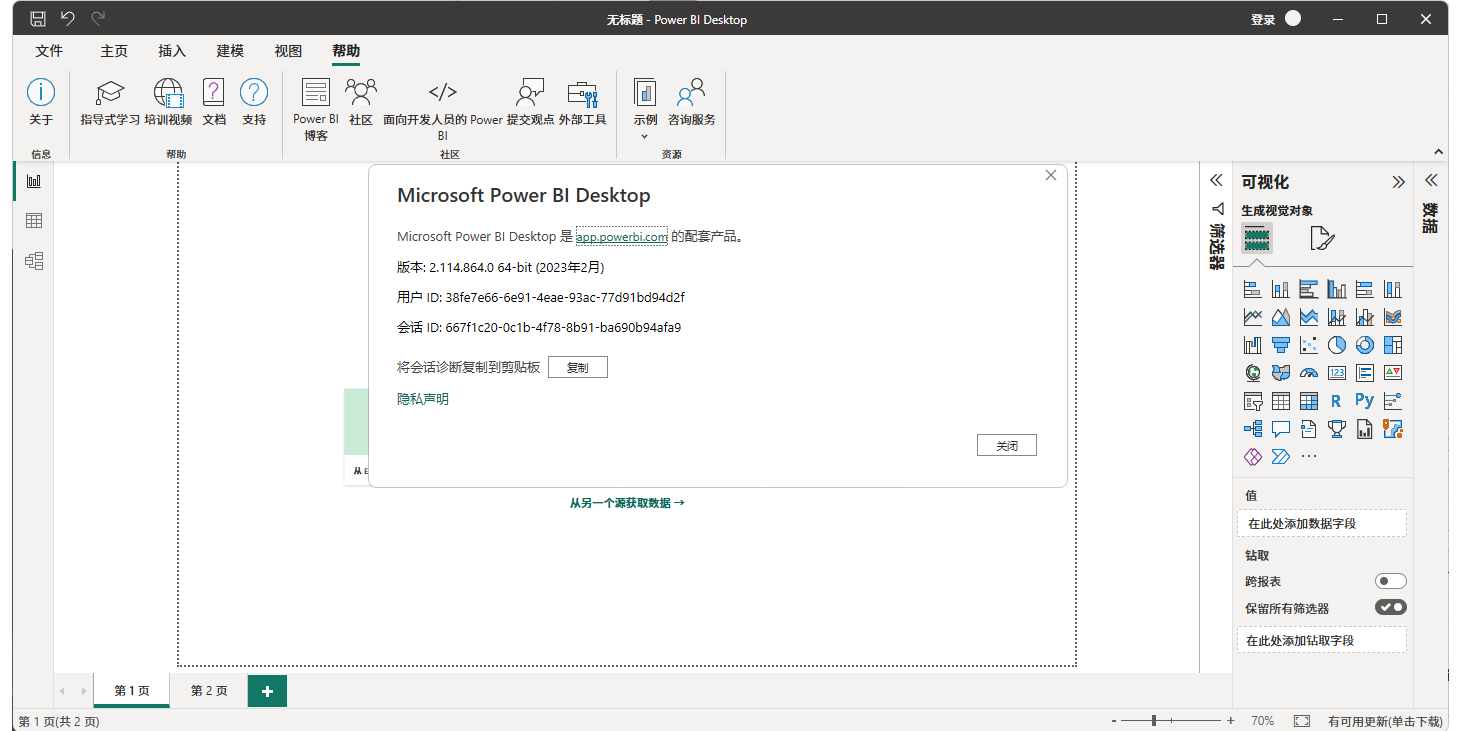This screenshot has height=731, width=1462.
Task: Toggle the 跨报表 cross-report switch
Action: pyautogui.click(x=1390, y=581)
